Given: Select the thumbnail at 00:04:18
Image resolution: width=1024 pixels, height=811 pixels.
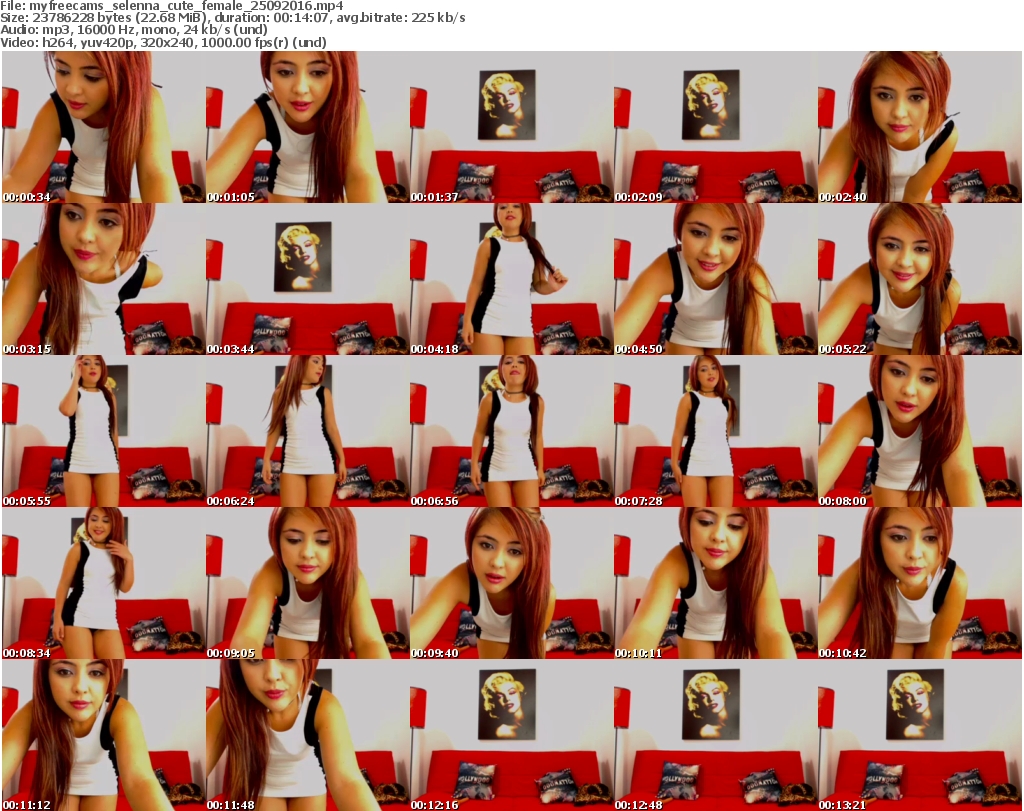Looking at the screenshot, I should tap(511, 280).
